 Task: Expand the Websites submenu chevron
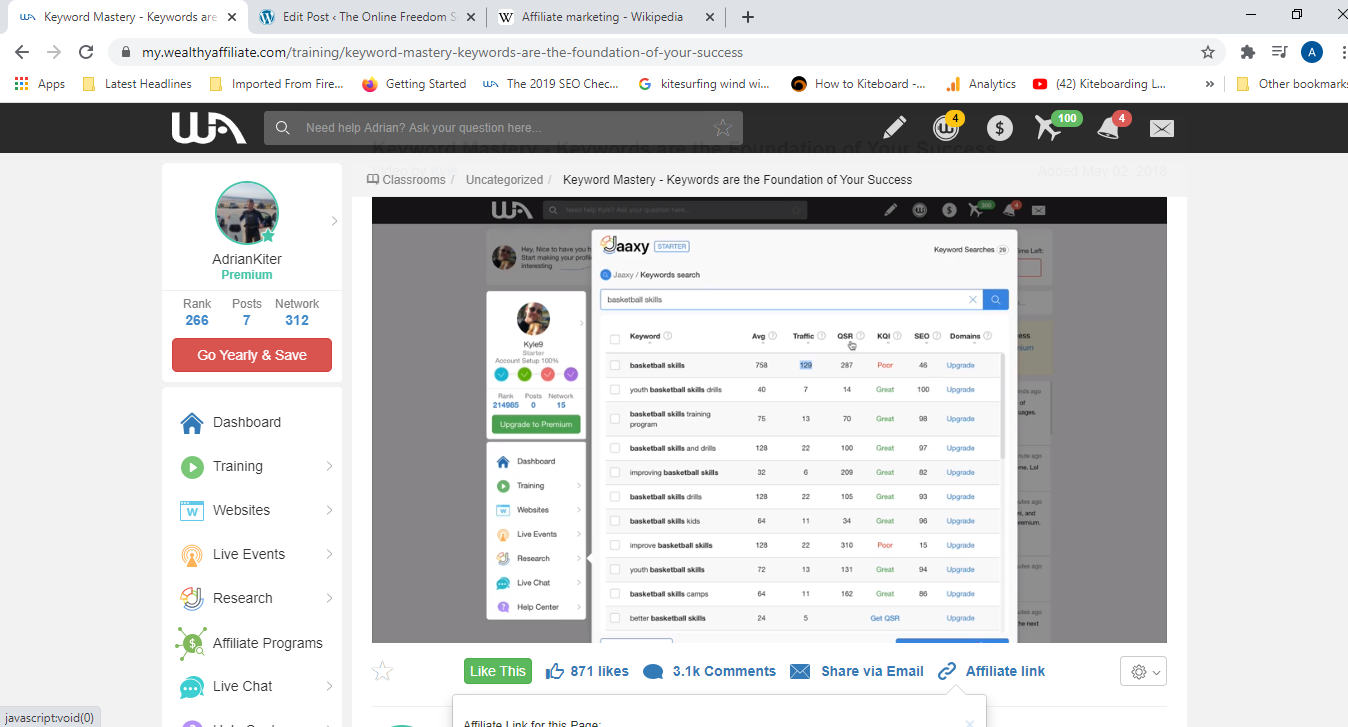click(329, 511)
